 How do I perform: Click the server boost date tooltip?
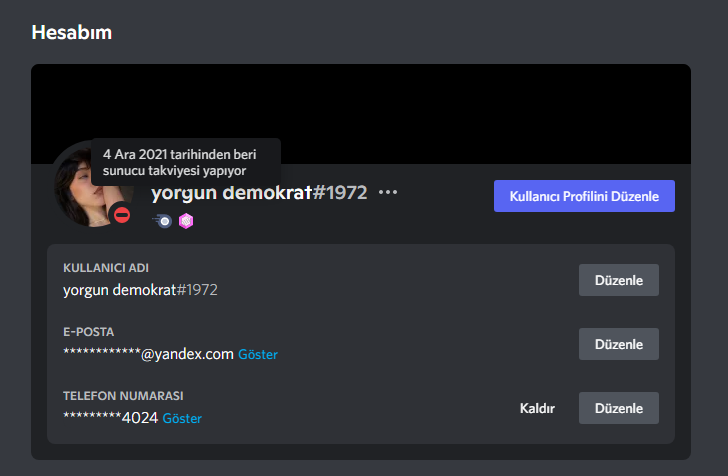tap(186, 162)
